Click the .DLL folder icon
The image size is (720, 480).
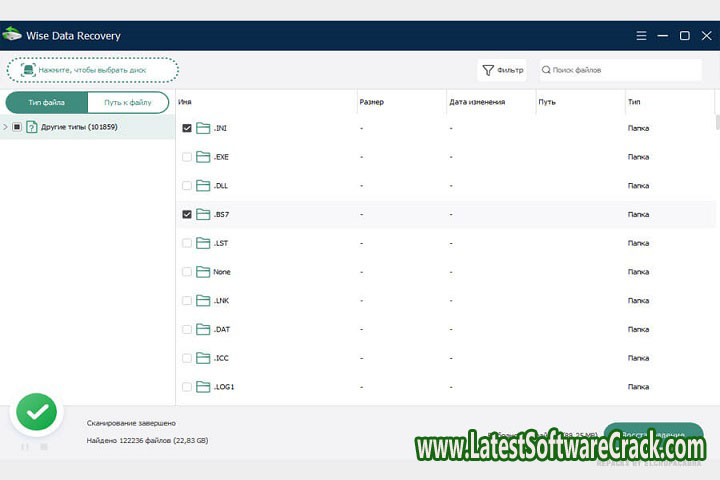point(203,186)
